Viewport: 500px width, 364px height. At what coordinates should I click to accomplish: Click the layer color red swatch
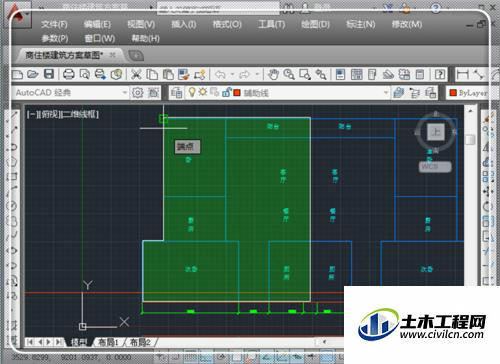(237, 93)
